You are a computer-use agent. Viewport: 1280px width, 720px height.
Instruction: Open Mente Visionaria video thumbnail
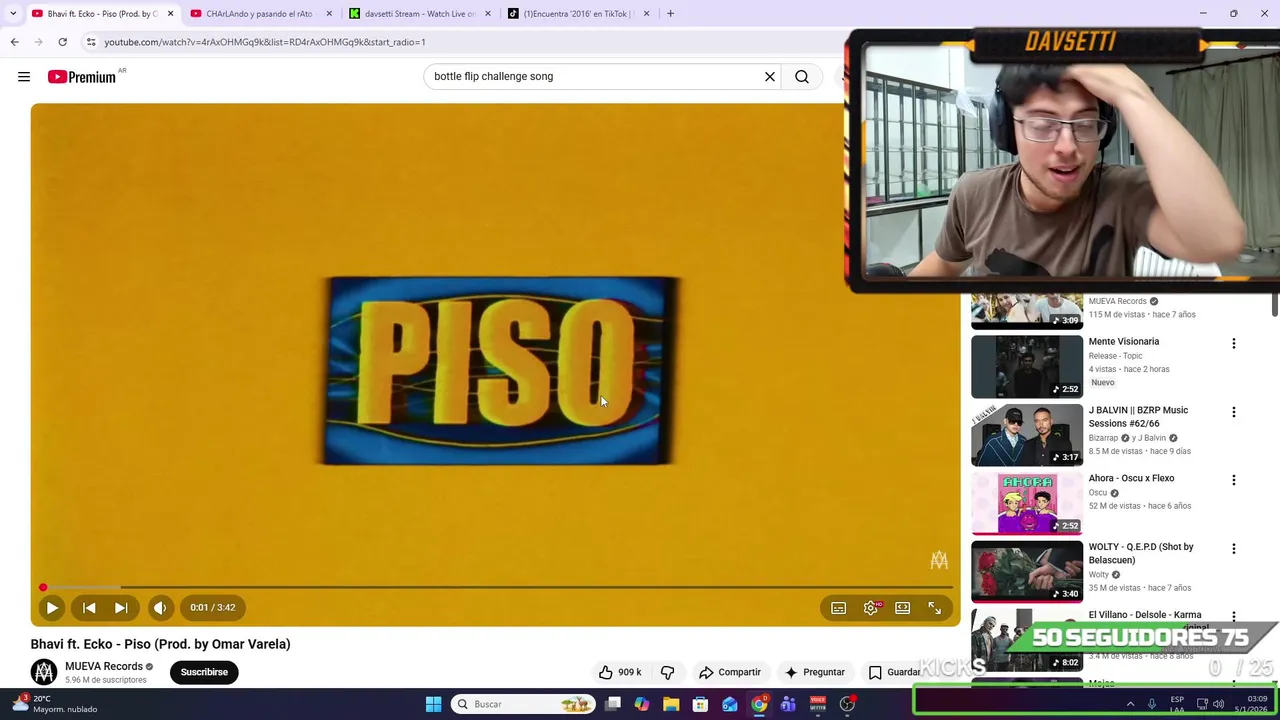pos(1027,366)
